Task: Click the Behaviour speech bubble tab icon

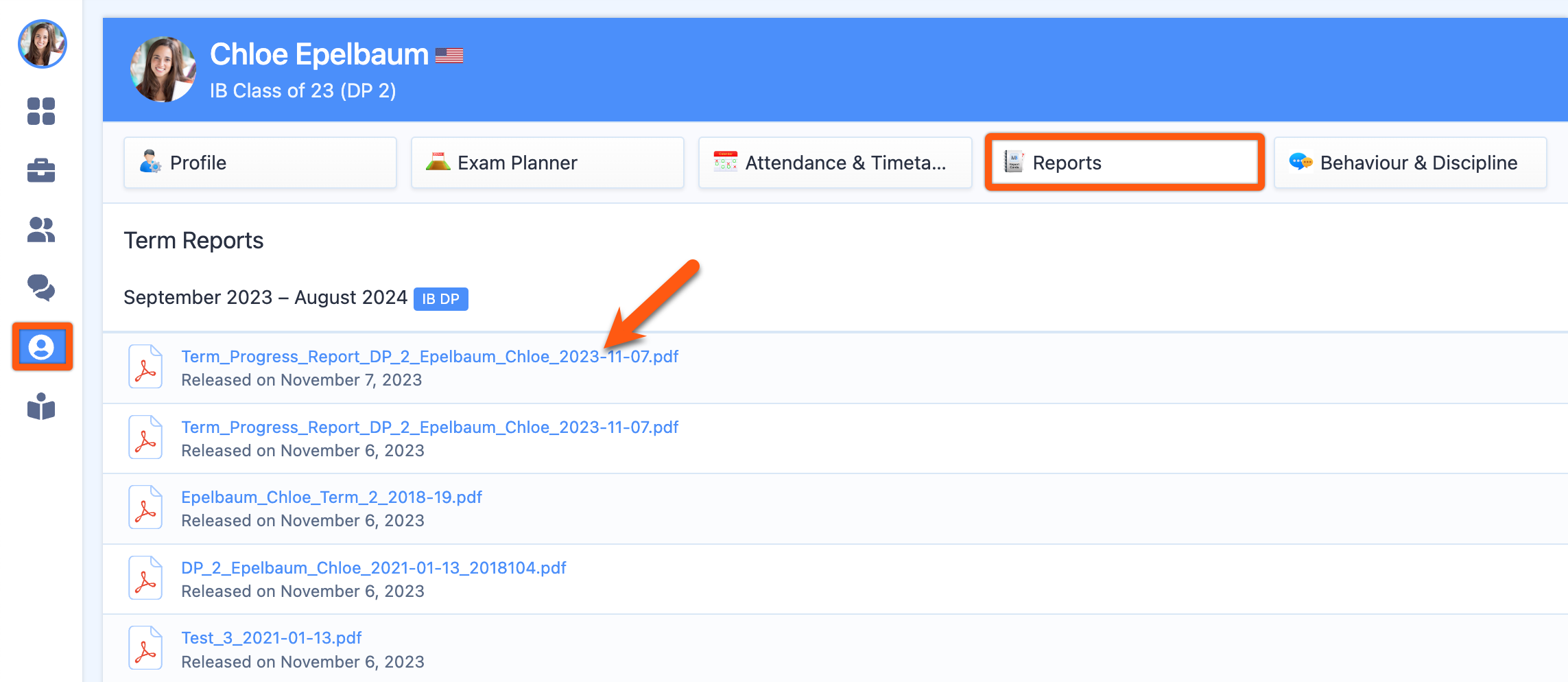Action: [1300, 162]
